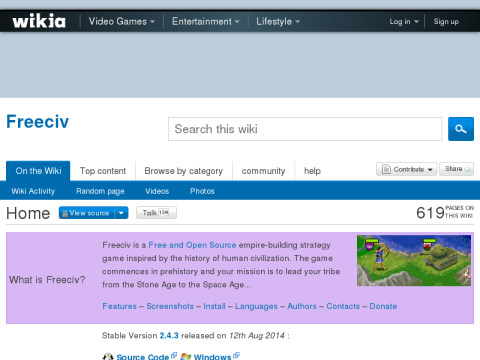Viewport: 480px width, 360px height.
Task: Click the Sign up button
Action: coord(446,22)
